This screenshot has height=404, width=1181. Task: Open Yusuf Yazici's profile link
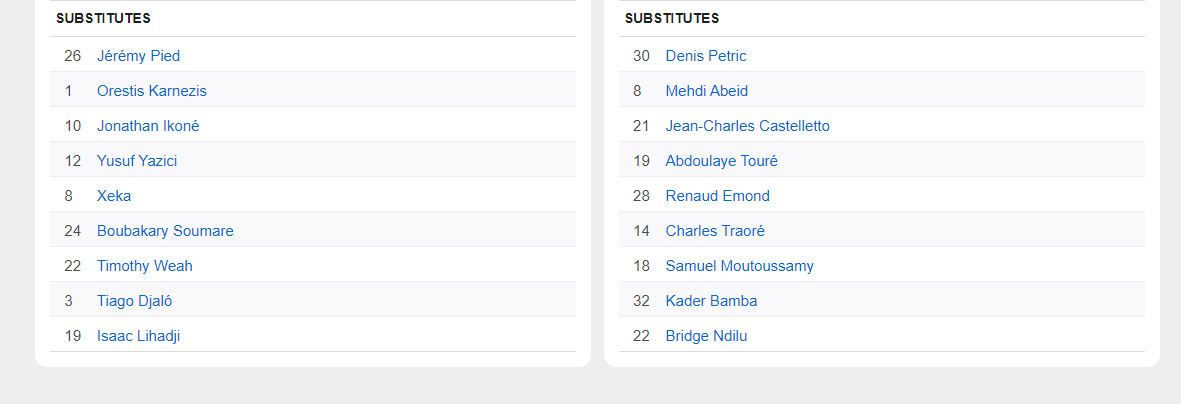click(137, 161)
